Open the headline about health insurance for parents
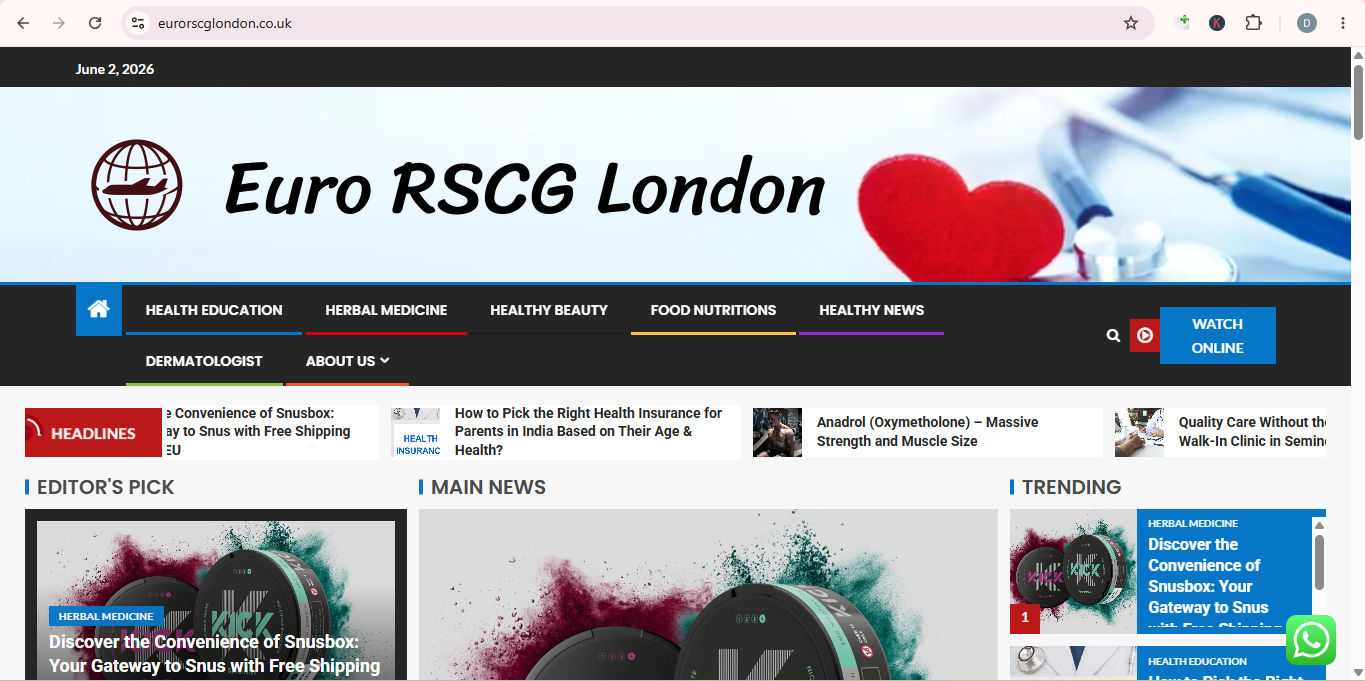Viewport: 1365px width, 681px height. (x=588, y=432)
